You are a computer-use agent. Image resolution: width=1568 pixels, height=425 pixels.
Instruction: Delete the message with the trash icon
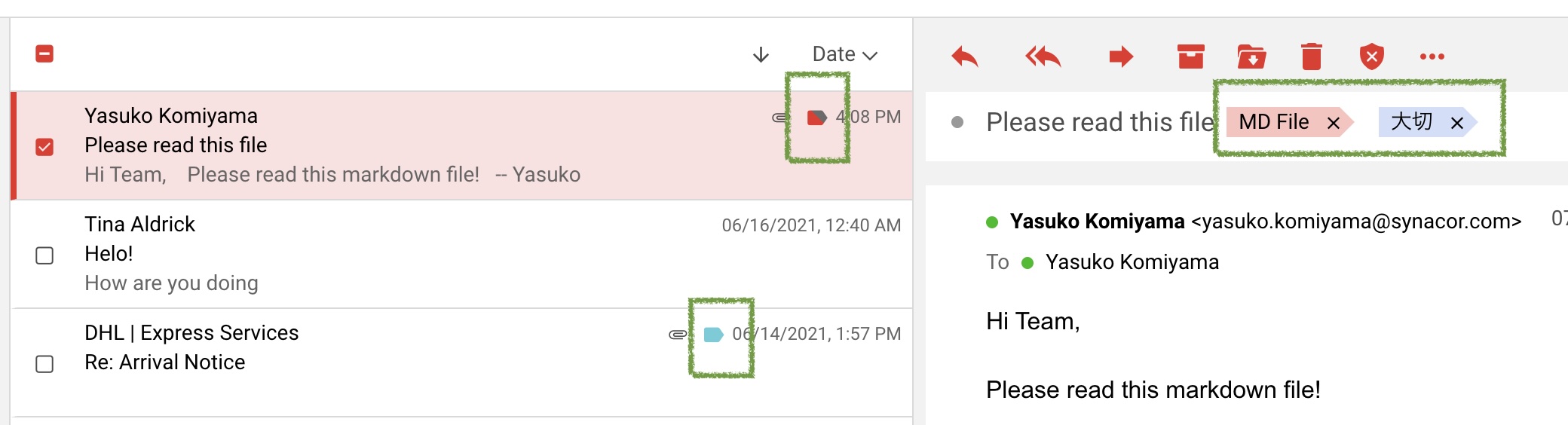[1312, 57]
